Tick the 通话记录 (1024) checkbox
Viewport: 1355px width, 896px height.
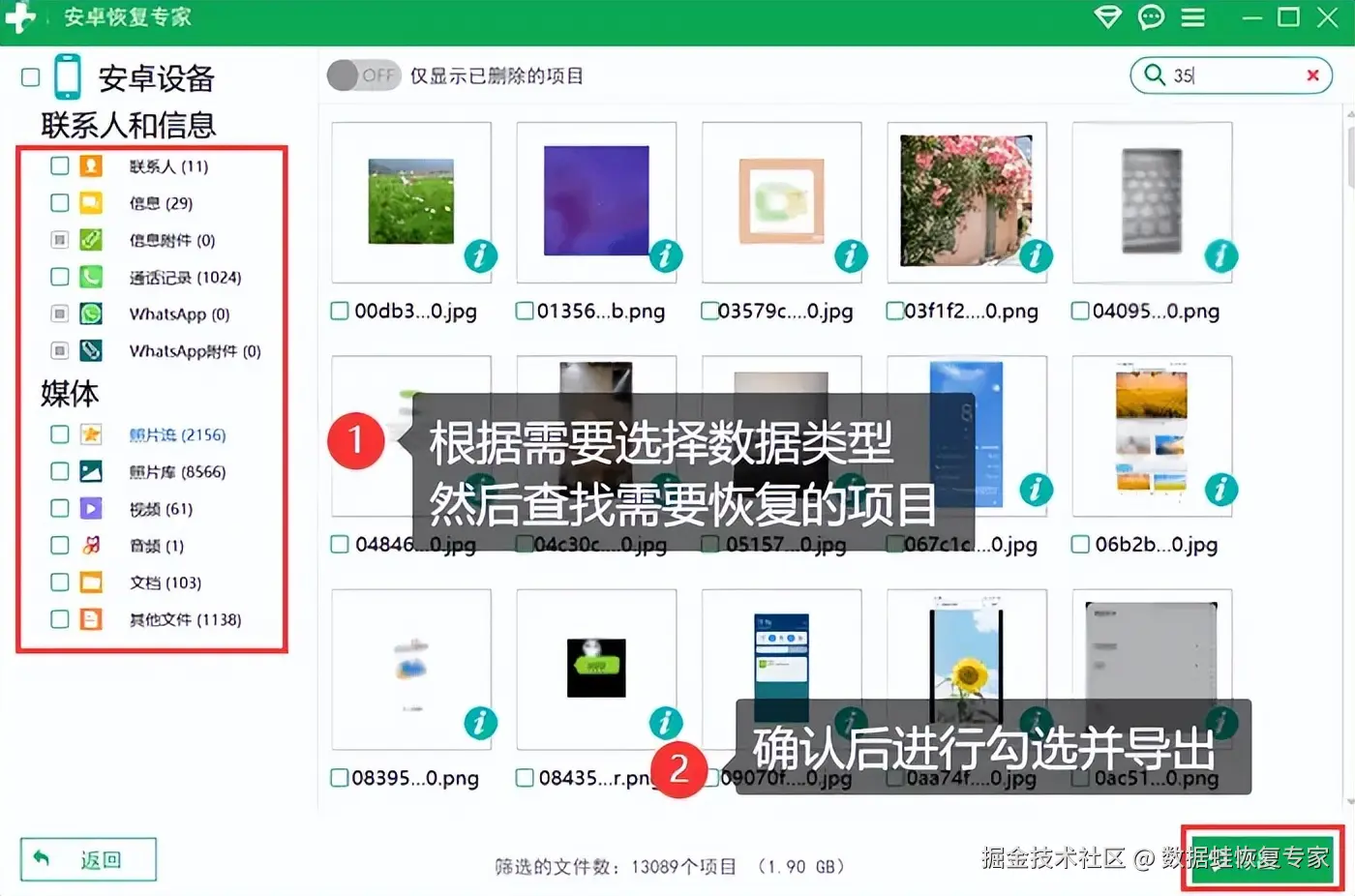pyautogui.click(x=60, y=277)
